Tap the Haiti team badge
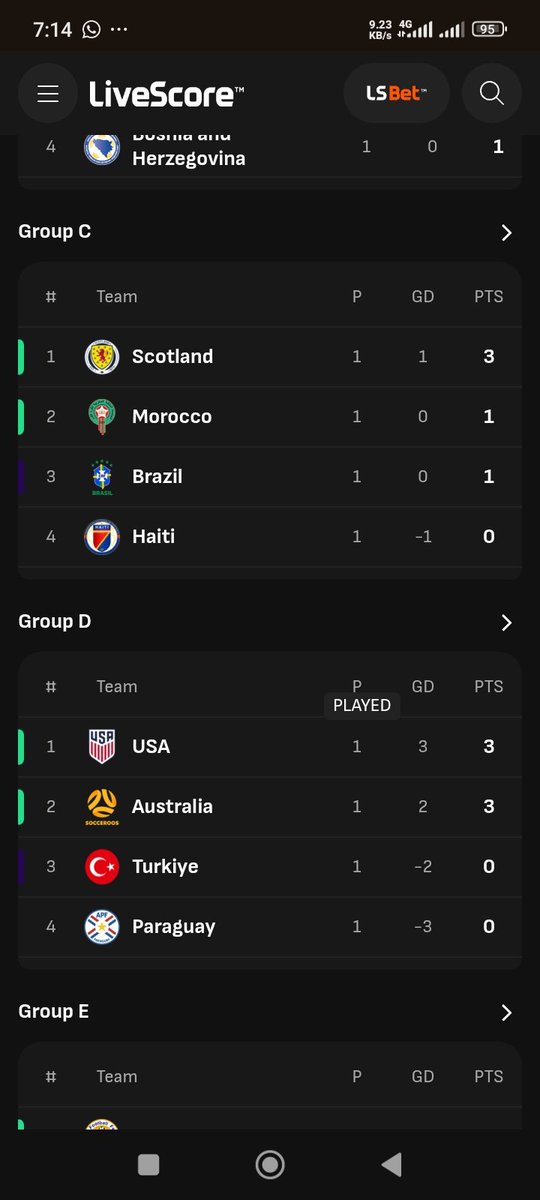The width and height of the screenshot is (540, 1200). [x=102, y=537]
